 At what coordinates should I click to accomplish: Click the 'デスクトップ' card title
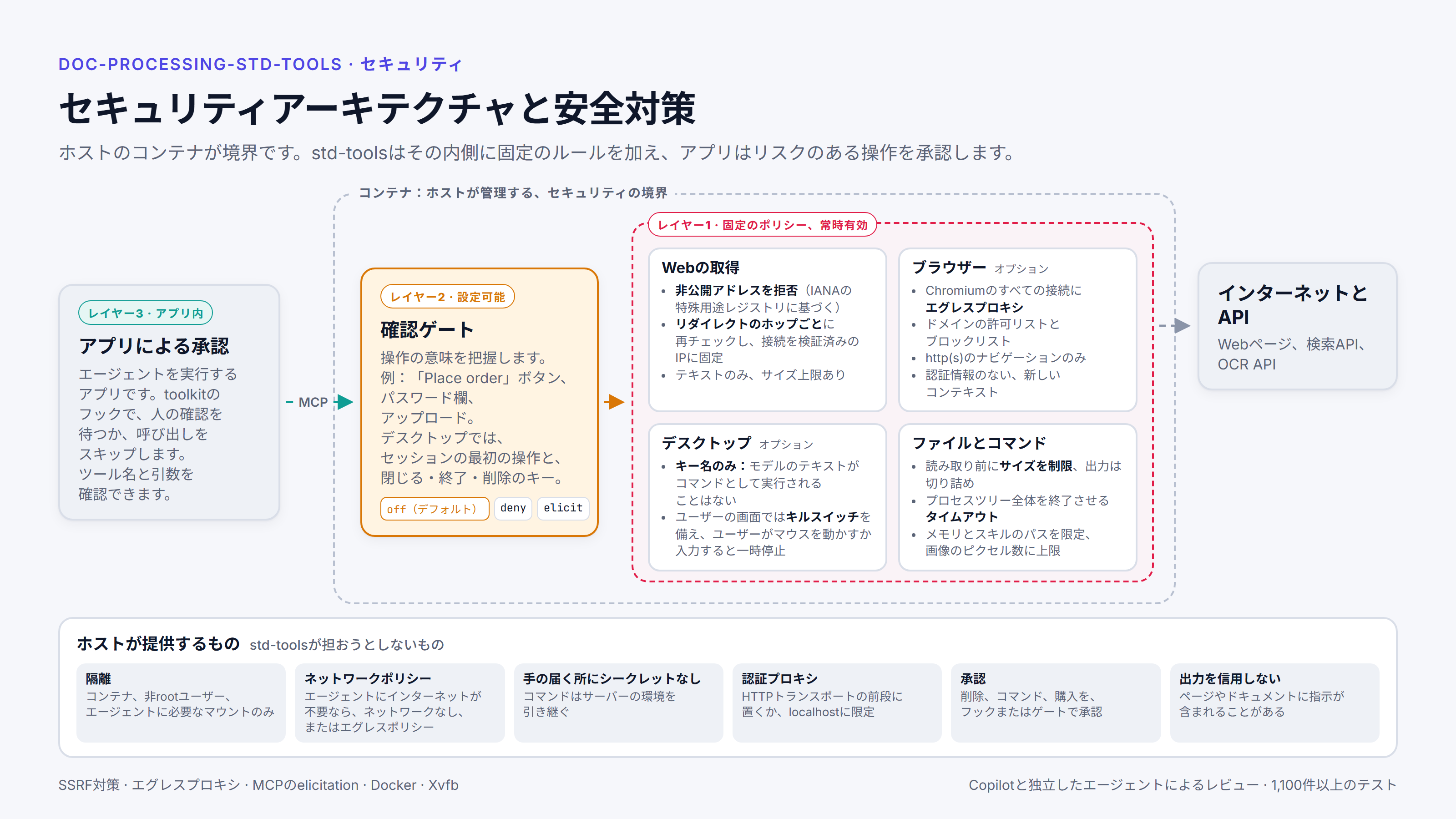[707, 443]
